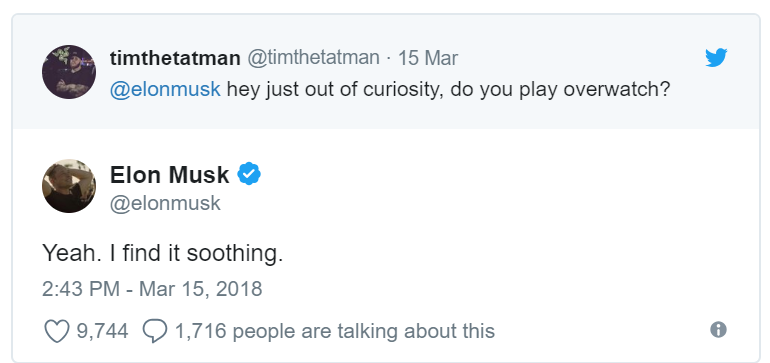
Task: Open timthetatman's profile avatar
Action: point(69,72)
